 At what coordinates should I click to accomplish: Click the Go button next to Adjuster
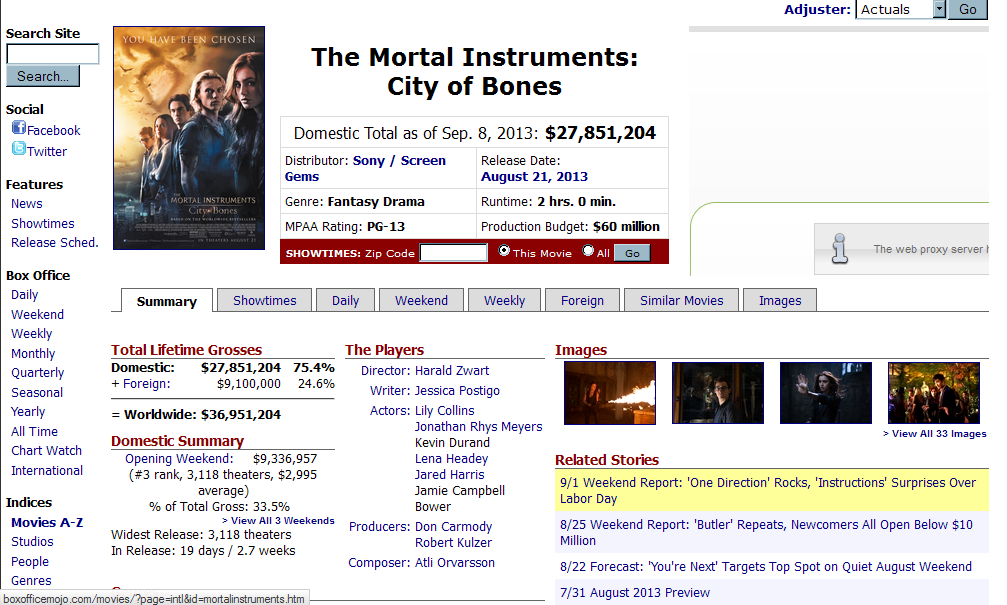(968, 9)
